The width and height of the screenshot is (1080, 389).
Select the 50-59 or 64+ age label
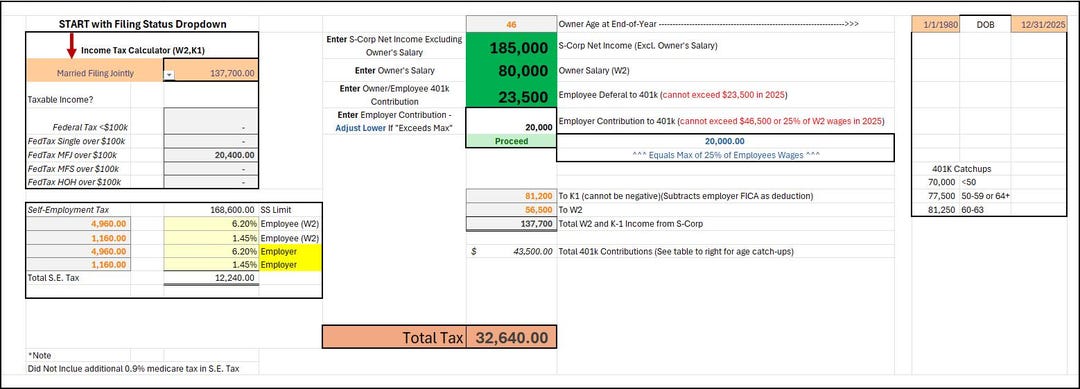coord(986,196)
